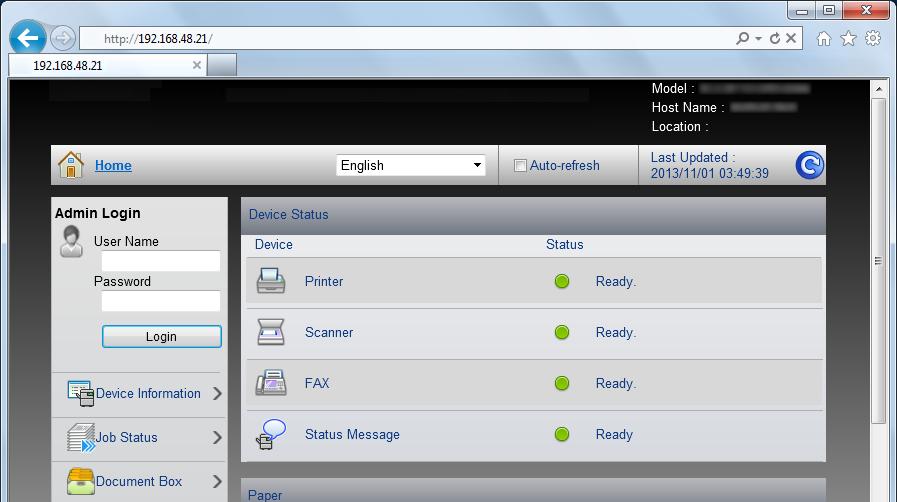Click the Admin Login heading
This screenshot has height=502, width=897.
pos(97,213)
